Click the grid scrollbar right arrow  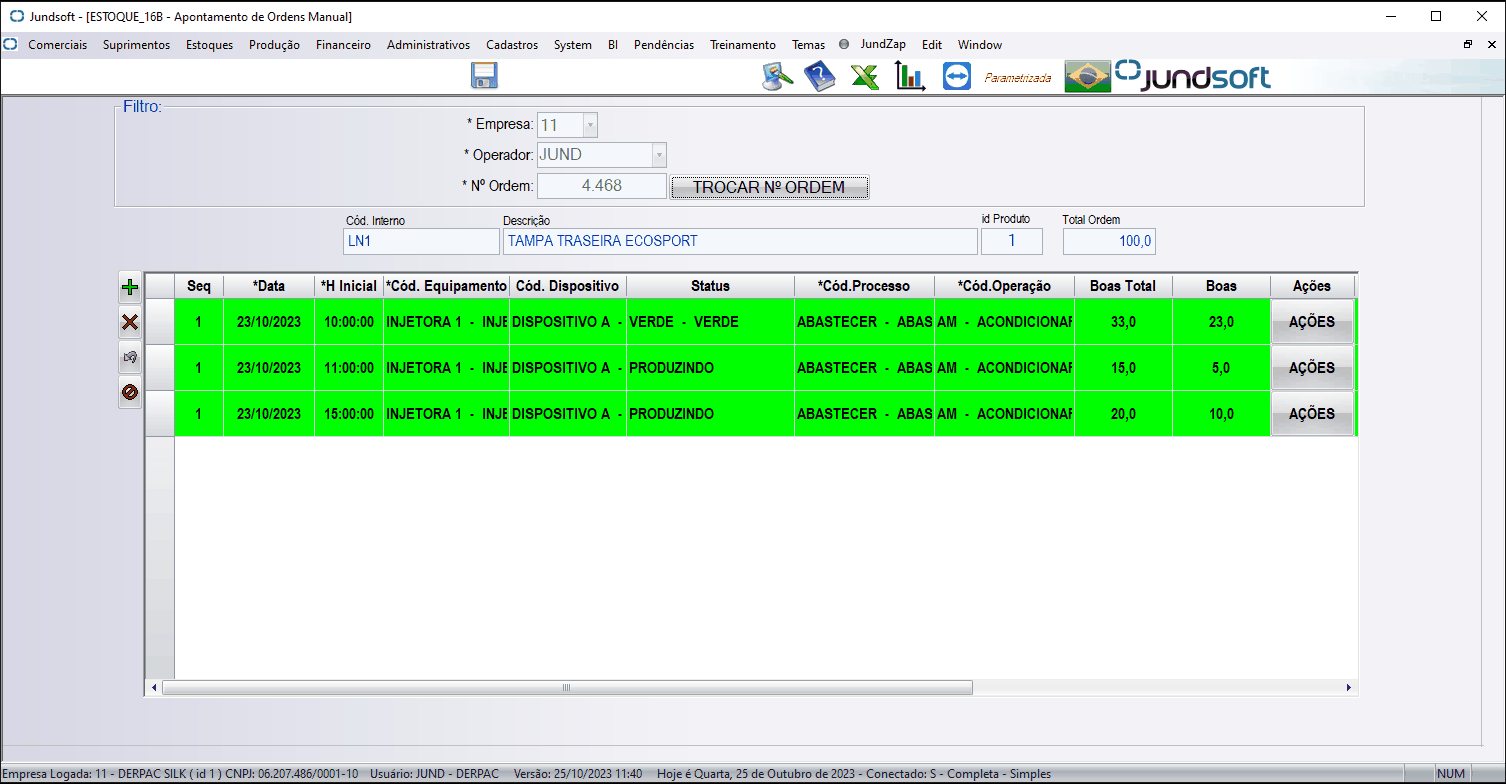point(1348,688)
